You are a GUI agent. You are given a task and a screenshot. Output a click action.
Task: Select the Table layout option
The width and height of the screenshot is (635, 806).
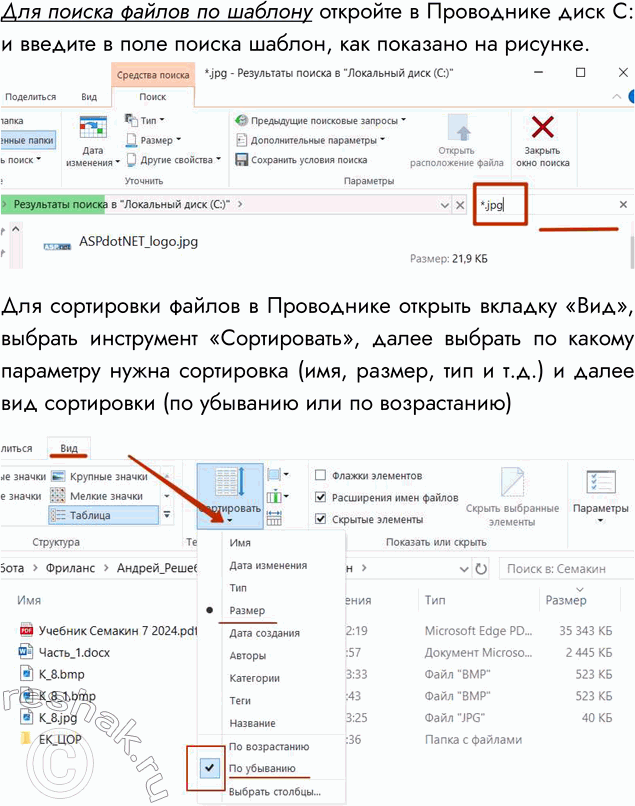[103, 515]
